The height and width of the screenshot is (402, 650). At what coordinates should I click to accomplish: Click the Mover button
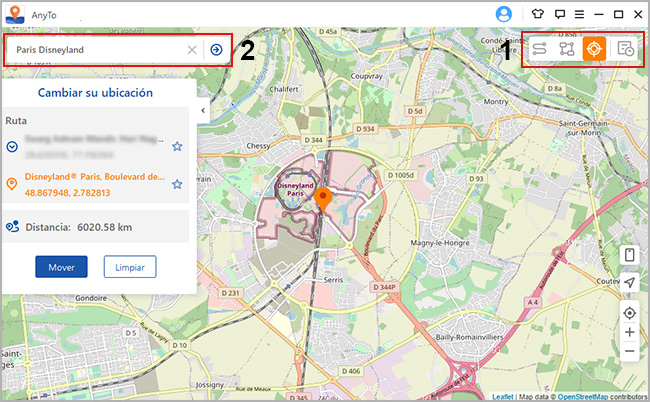(61, 267)
